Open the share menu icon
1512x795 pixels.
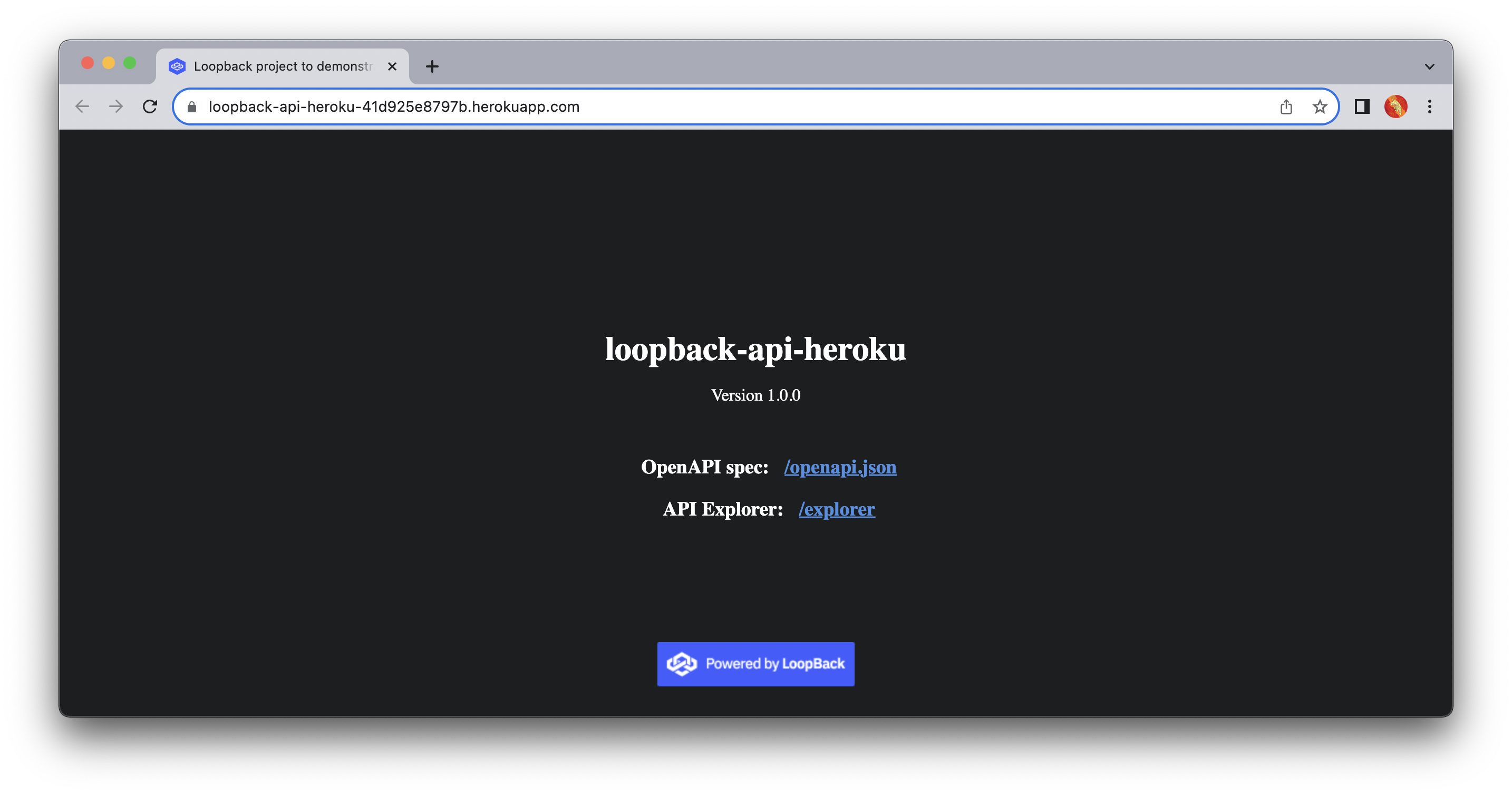(1286, 106)
